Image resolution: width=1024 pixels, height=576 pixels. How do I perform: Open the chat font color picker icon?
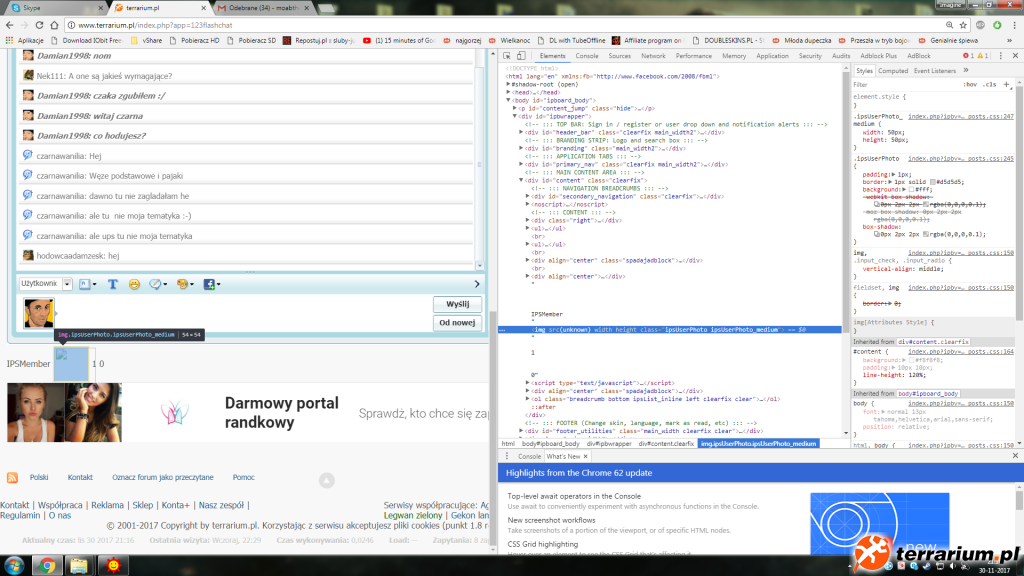pos(87,284)
